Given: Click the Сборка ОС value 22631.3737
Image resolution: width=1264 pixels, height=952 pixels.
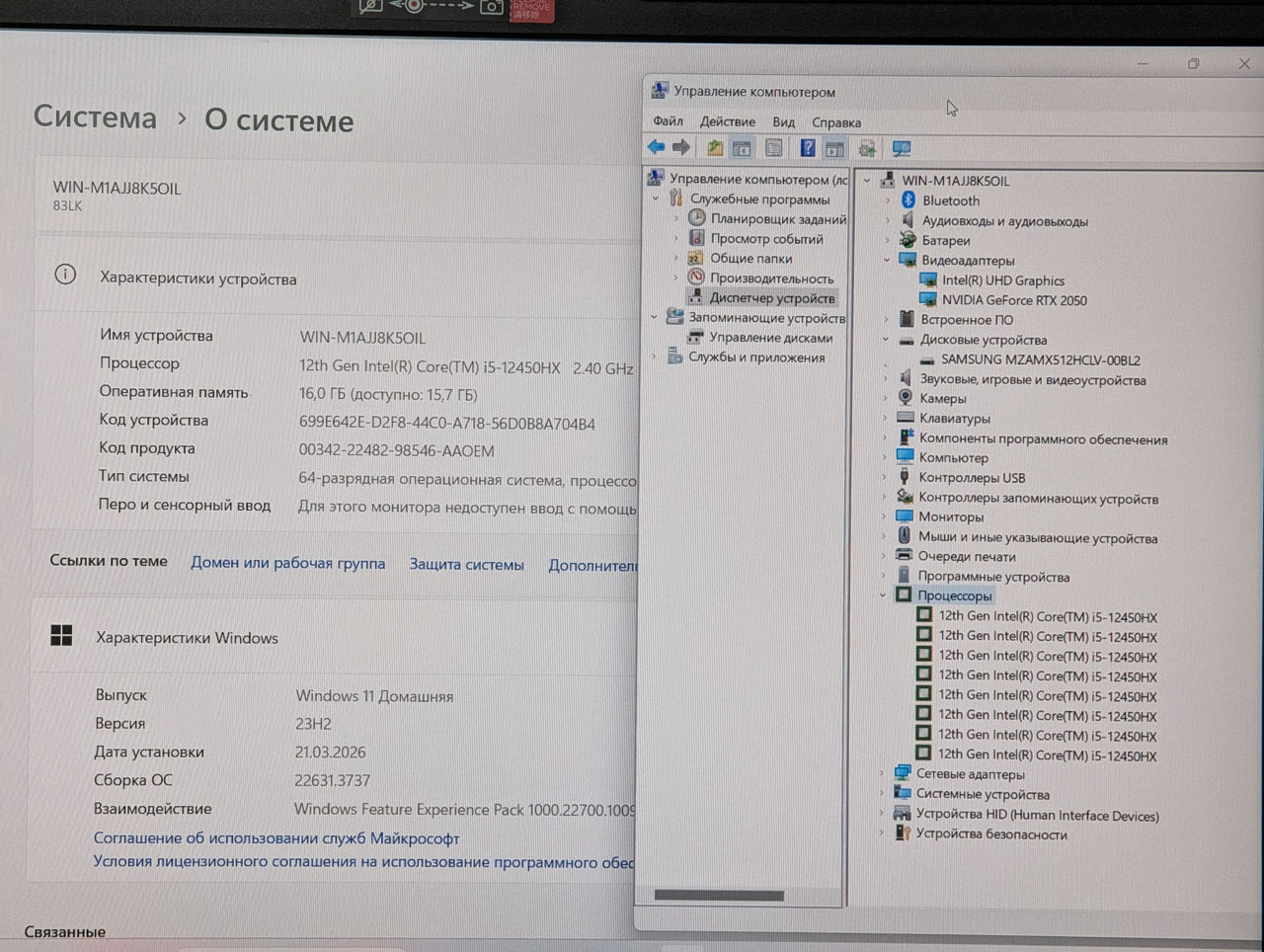Looking at the screenshot, I should tap(333, 780).
